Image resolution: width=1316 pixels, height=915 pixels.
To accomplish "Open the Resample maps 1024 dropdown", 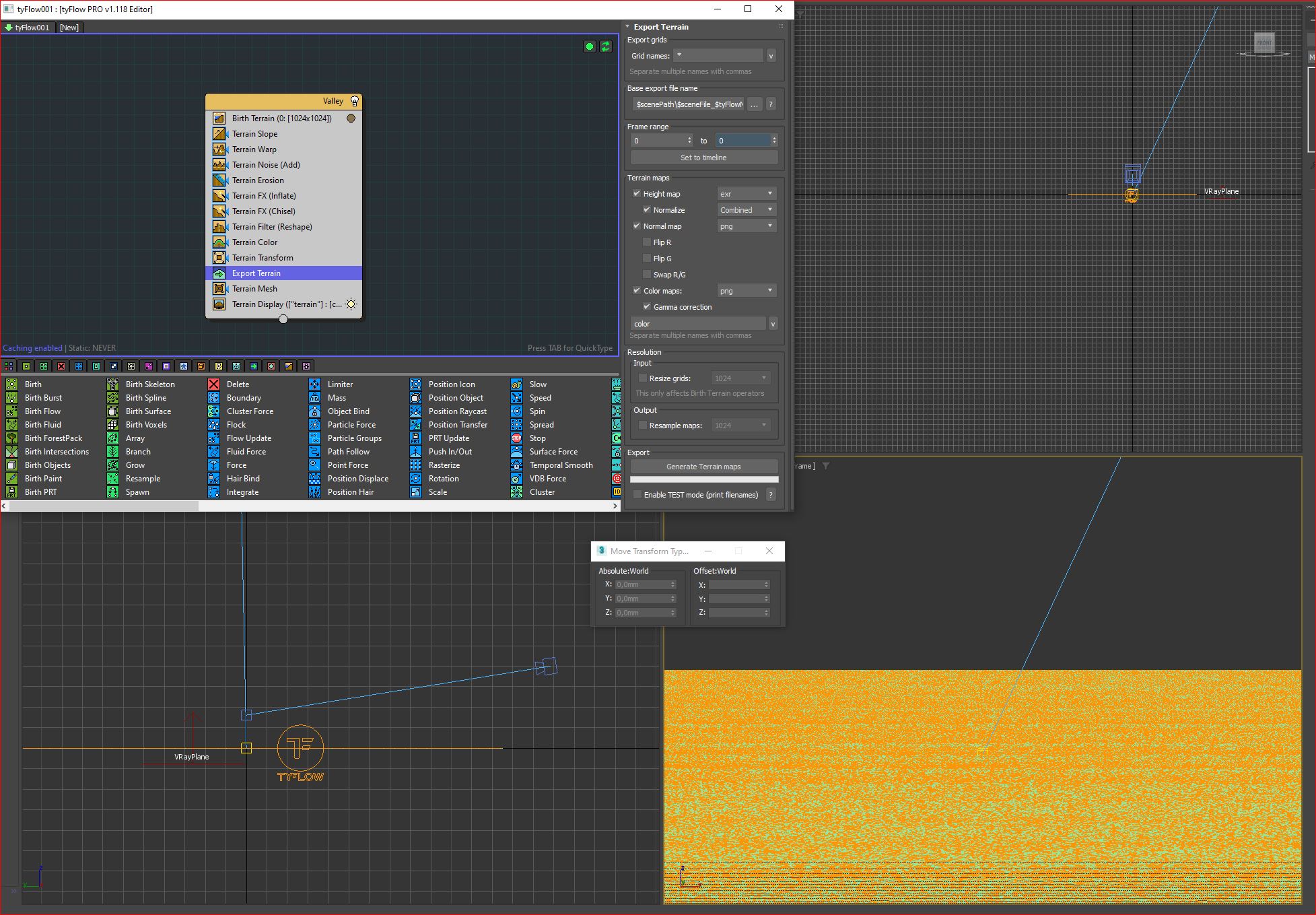I will (x=740, y=426).
